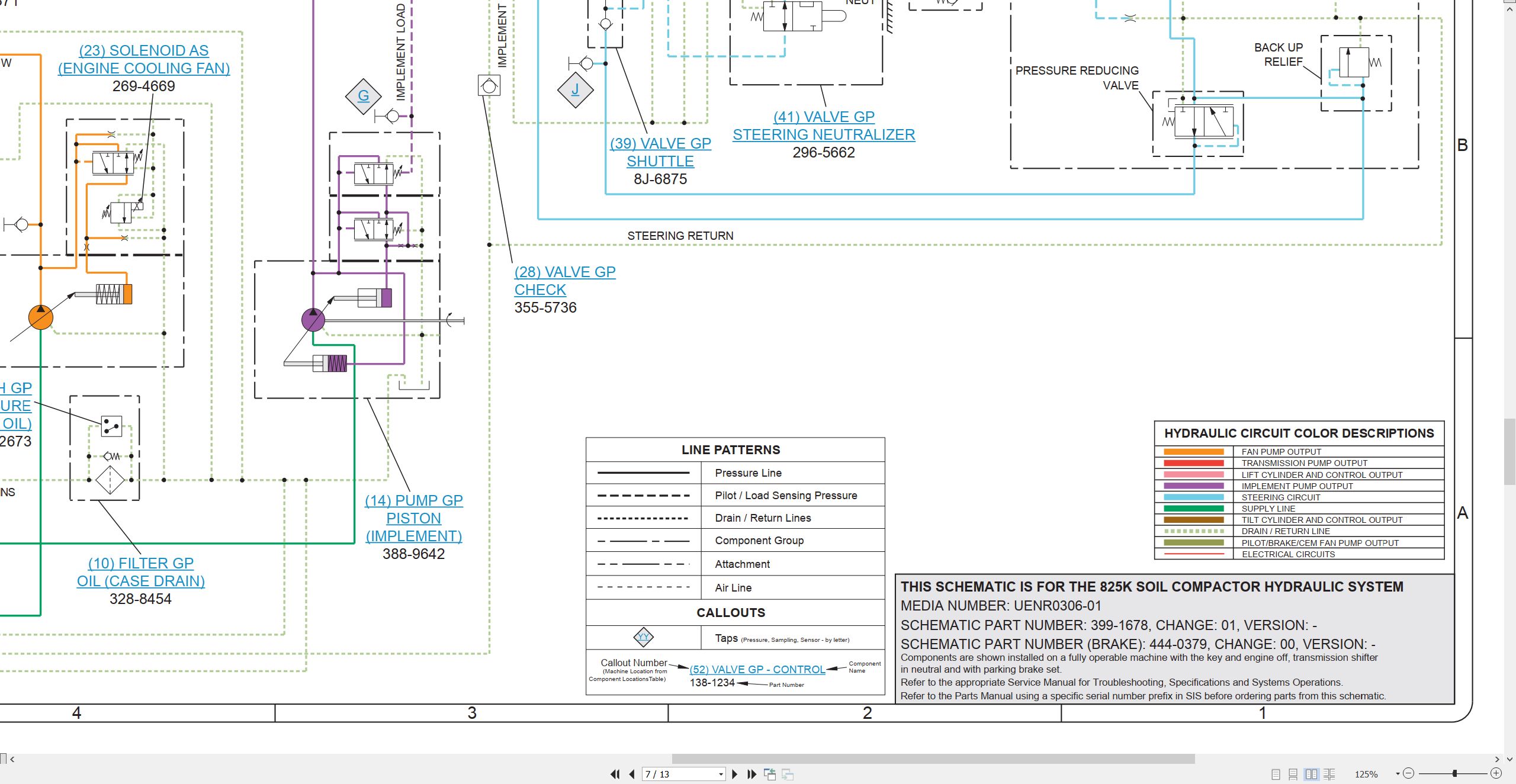Click the vertical scrollbar thumb
This screenshot has width=1516, height=784.
[1510, 452]
